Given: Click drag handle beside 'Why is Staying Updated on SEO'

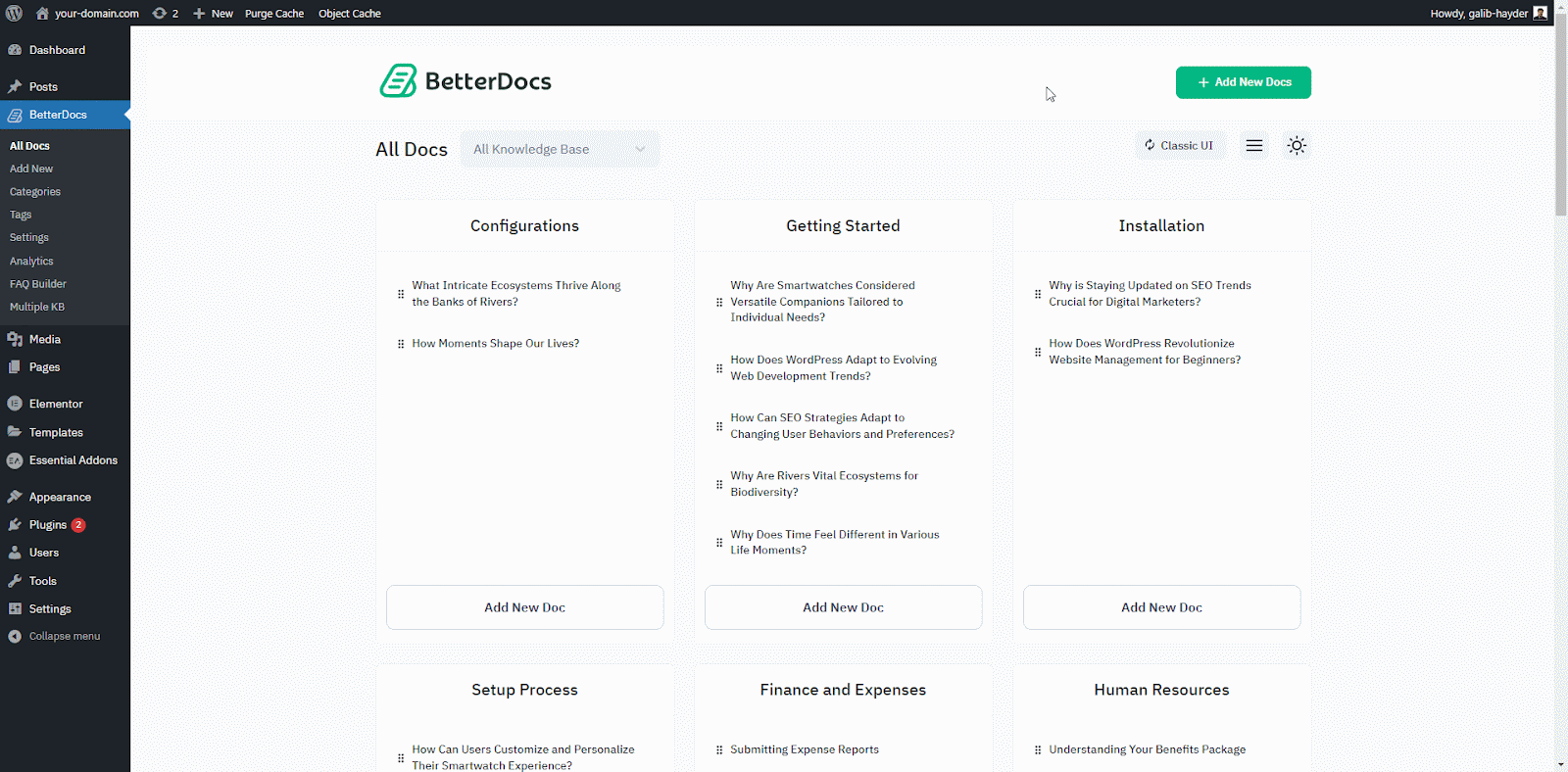Looking at the screenshot, I should (x=1038, y=294).
